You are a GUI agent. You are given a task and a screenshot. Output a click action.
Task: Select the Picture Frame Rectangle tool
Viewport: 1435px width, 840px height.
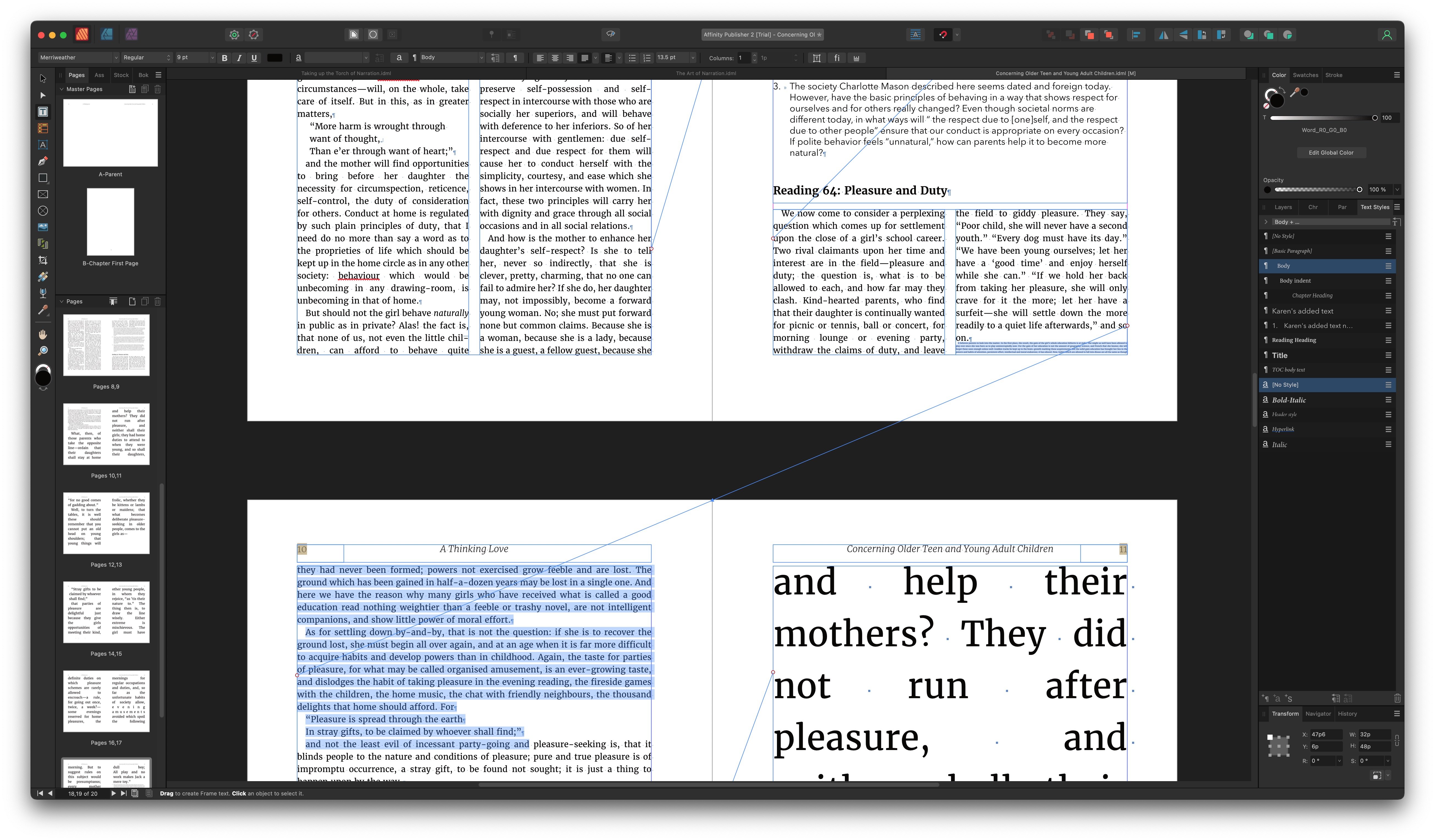point(43,194)
